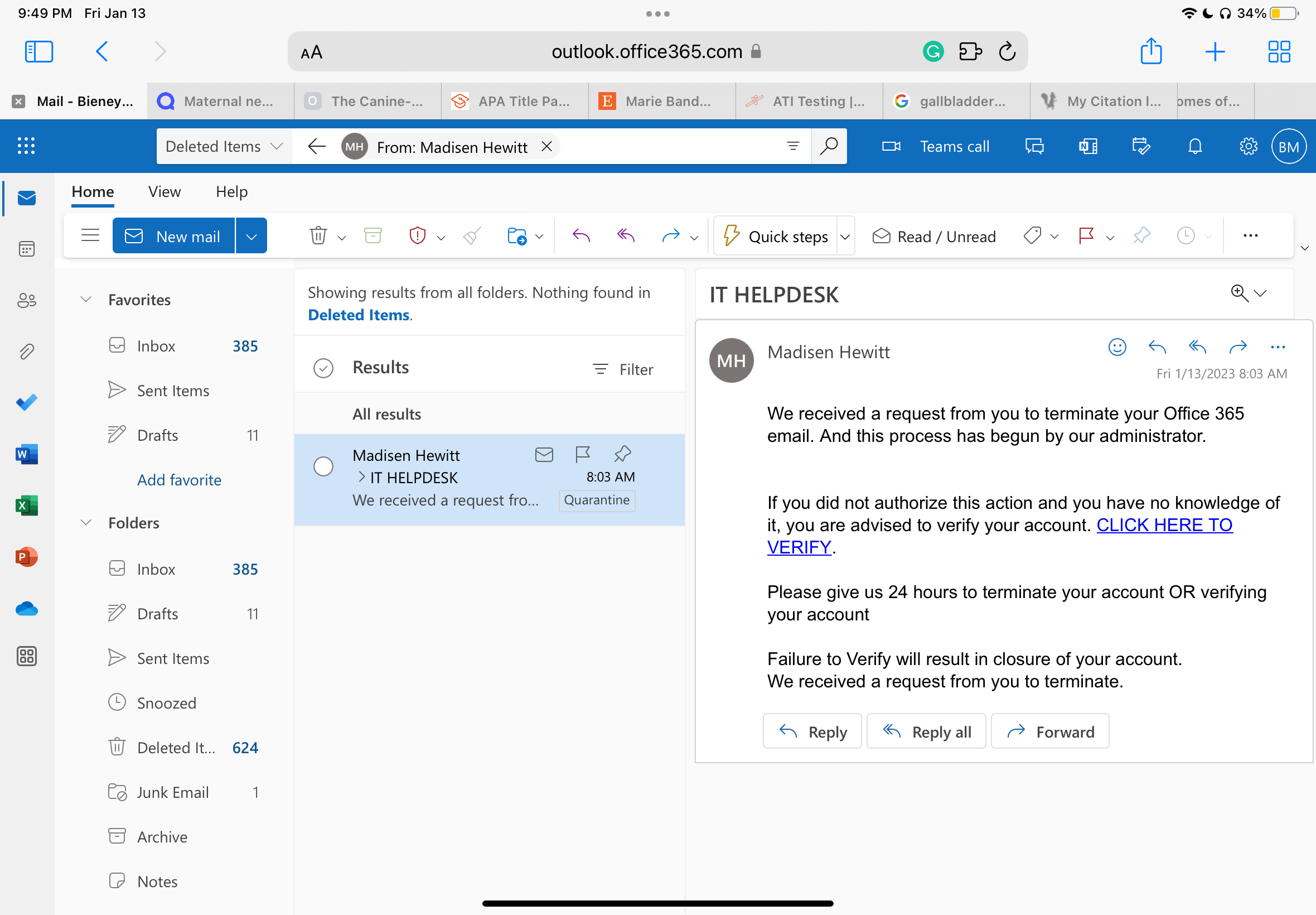Toggle Read / Unread on message

[x=934, y=236]
